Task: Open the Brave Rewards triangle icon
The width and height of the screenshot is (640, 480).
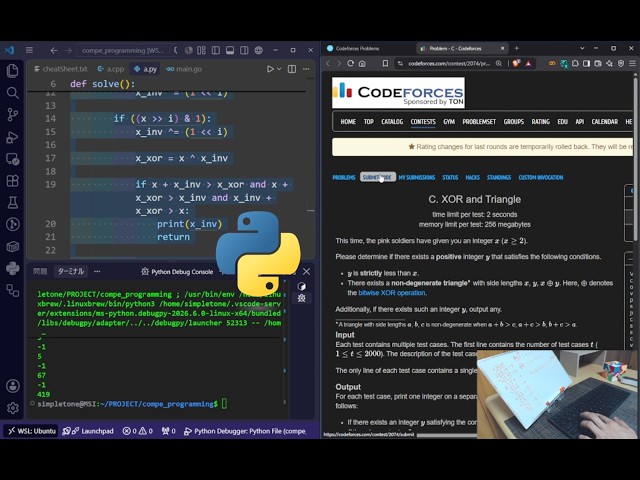Action: tap(529, 63)
